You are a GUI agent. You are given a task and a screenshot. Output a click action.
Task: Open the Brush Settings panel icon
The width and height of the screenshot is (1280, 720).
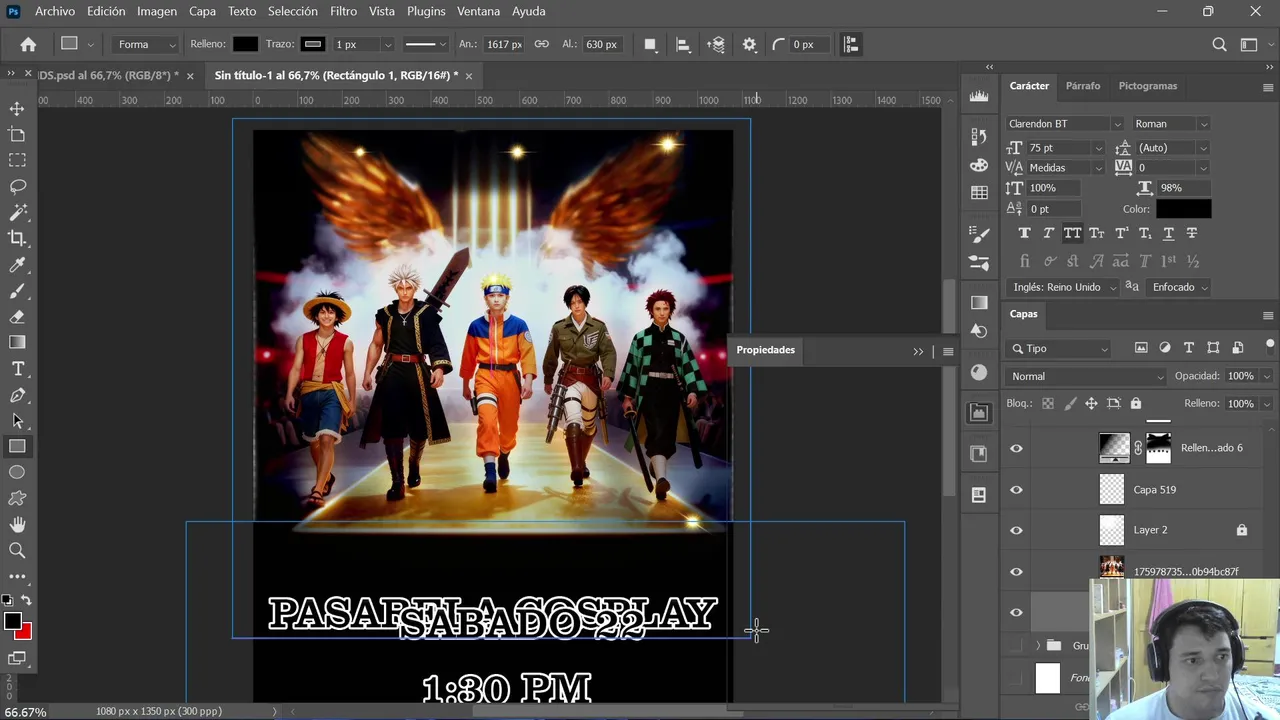coord(979,233)
